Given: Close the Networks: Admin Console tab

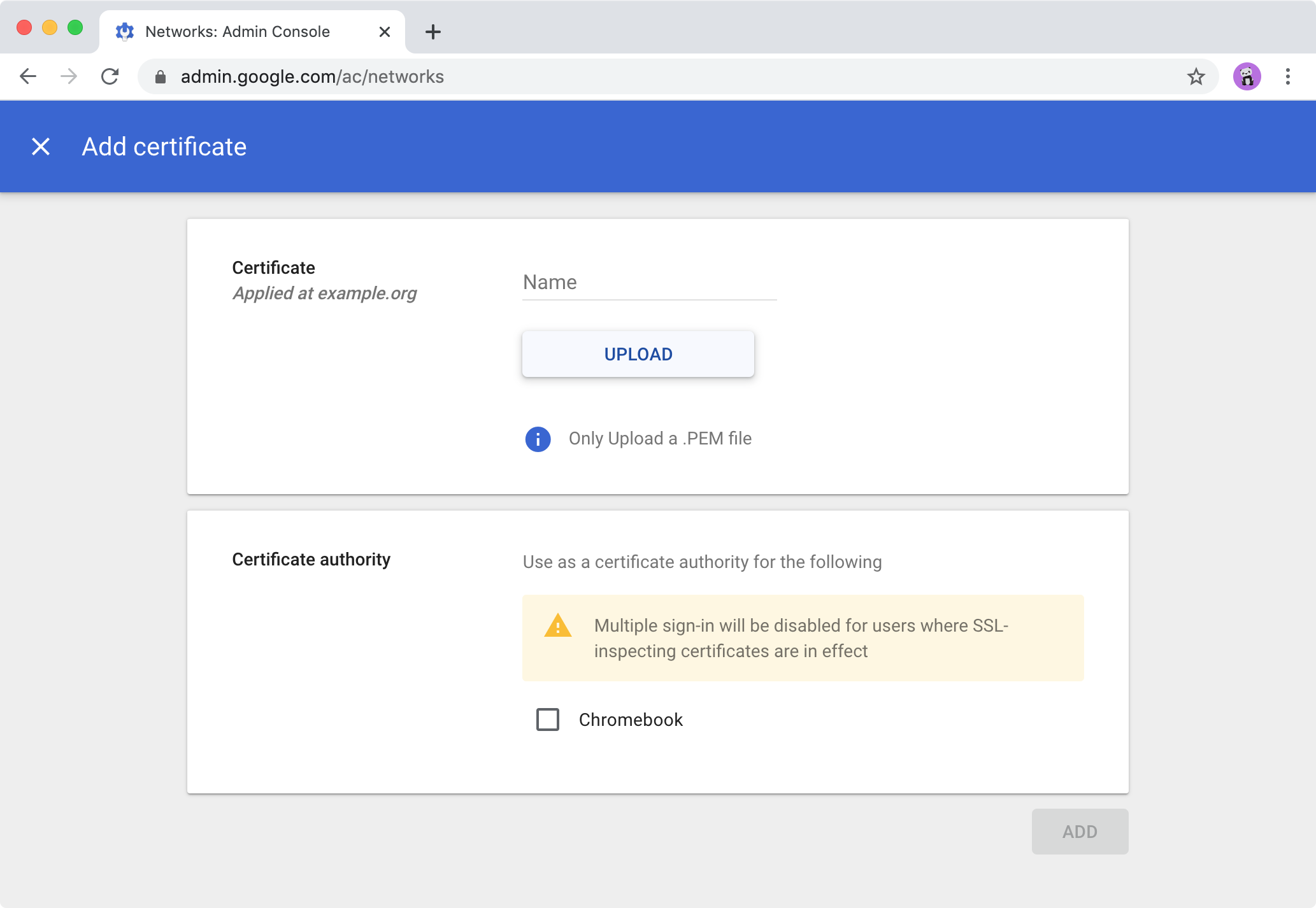Looking at the screenshot, I should click(384, 32).
